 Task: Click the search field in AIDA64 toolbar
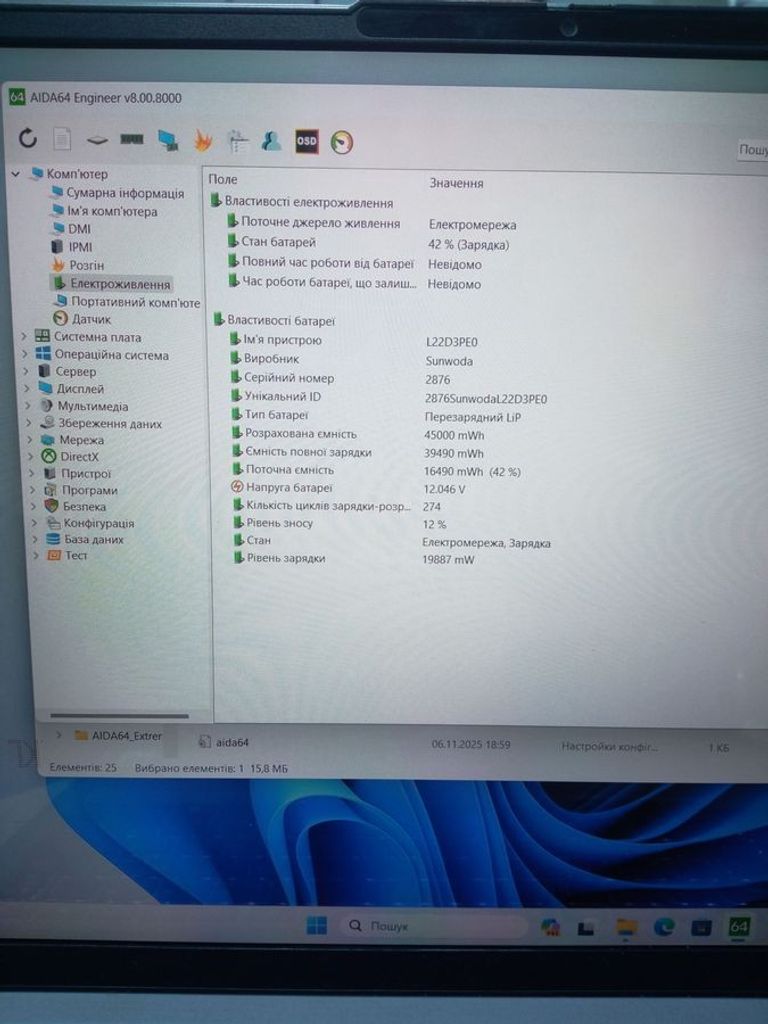click(x=752, y=150)
